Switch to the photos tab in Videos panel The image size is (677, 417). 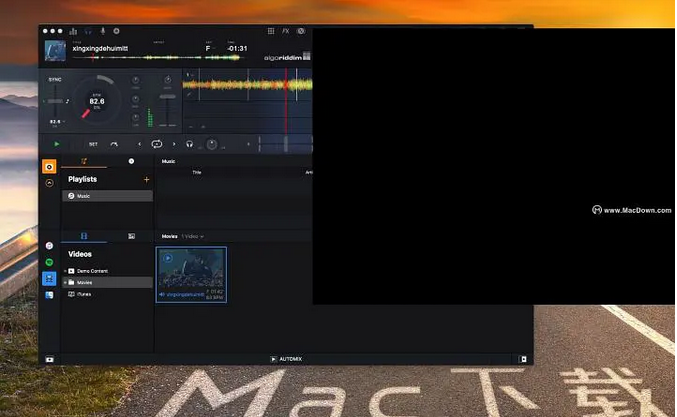tap(131, 236)
